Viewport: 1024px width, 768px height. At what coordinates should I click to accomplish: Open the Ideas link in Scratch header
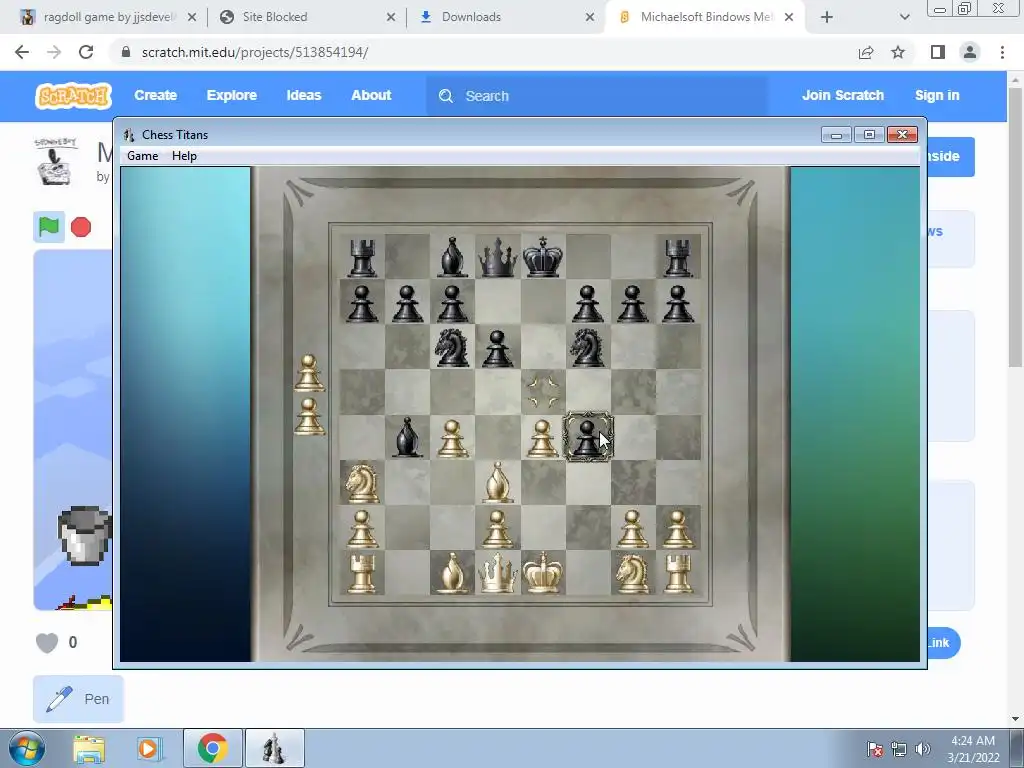304,95
